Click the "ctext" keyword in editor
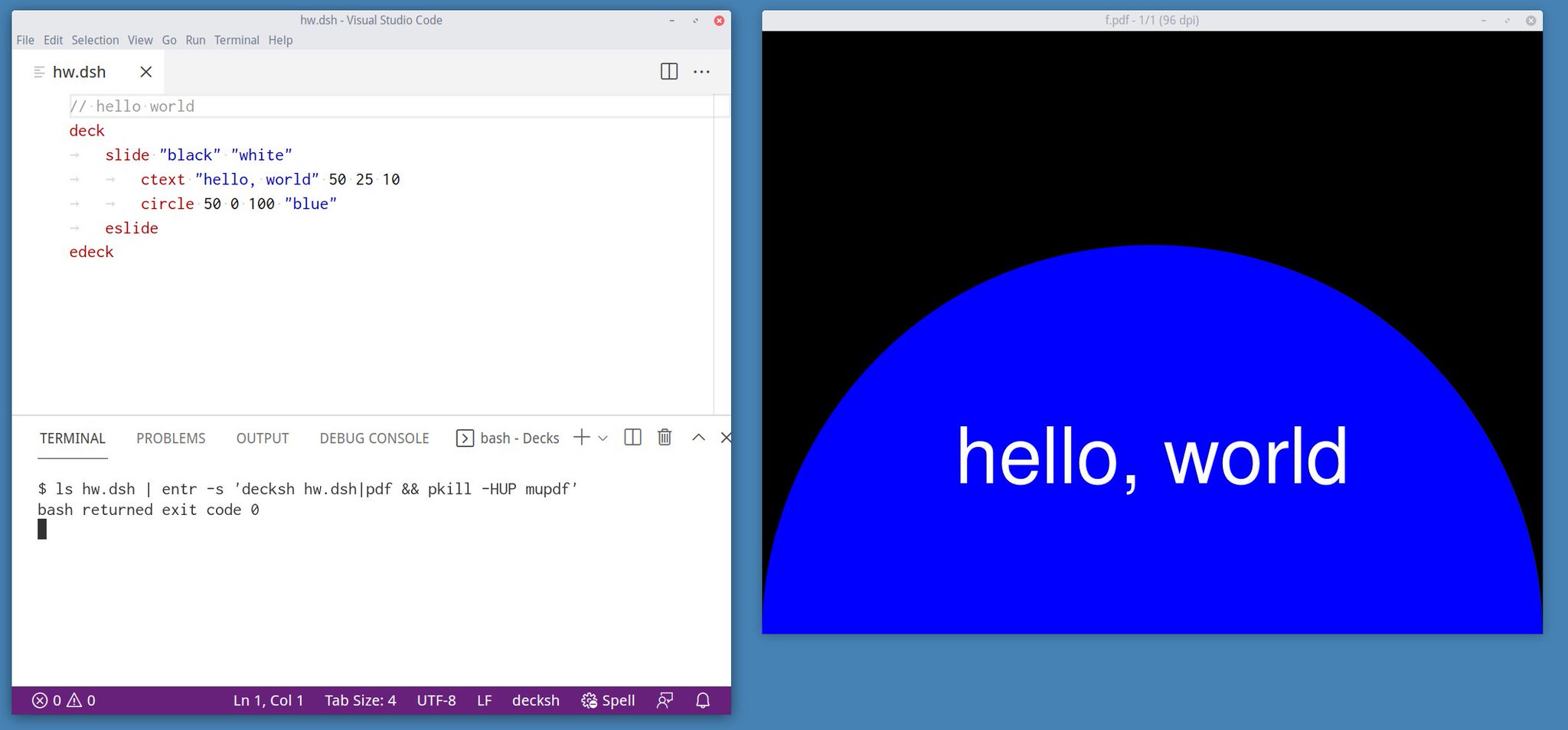The height and width of the screenshot is (730, 1568). point(163,180)
